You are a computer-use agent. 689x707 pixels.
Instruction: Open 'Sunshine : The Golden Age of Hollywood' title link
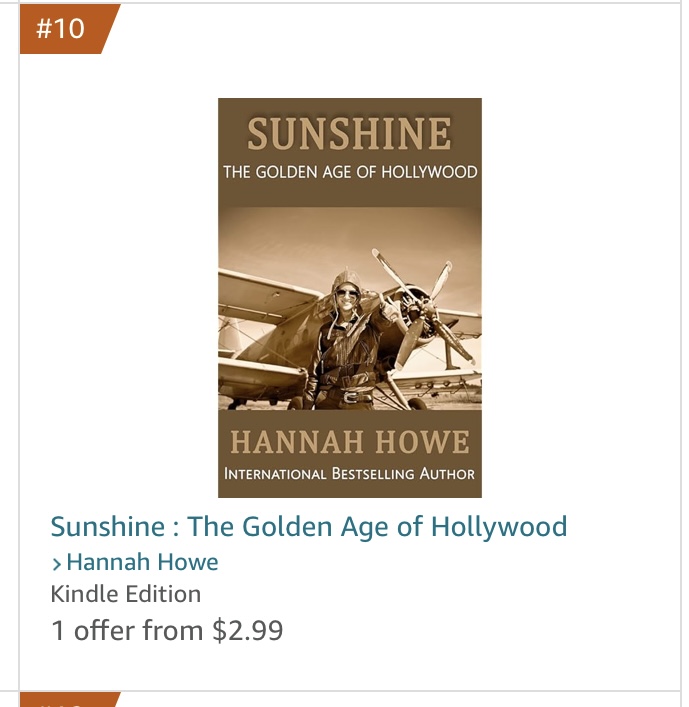(308, 526)
